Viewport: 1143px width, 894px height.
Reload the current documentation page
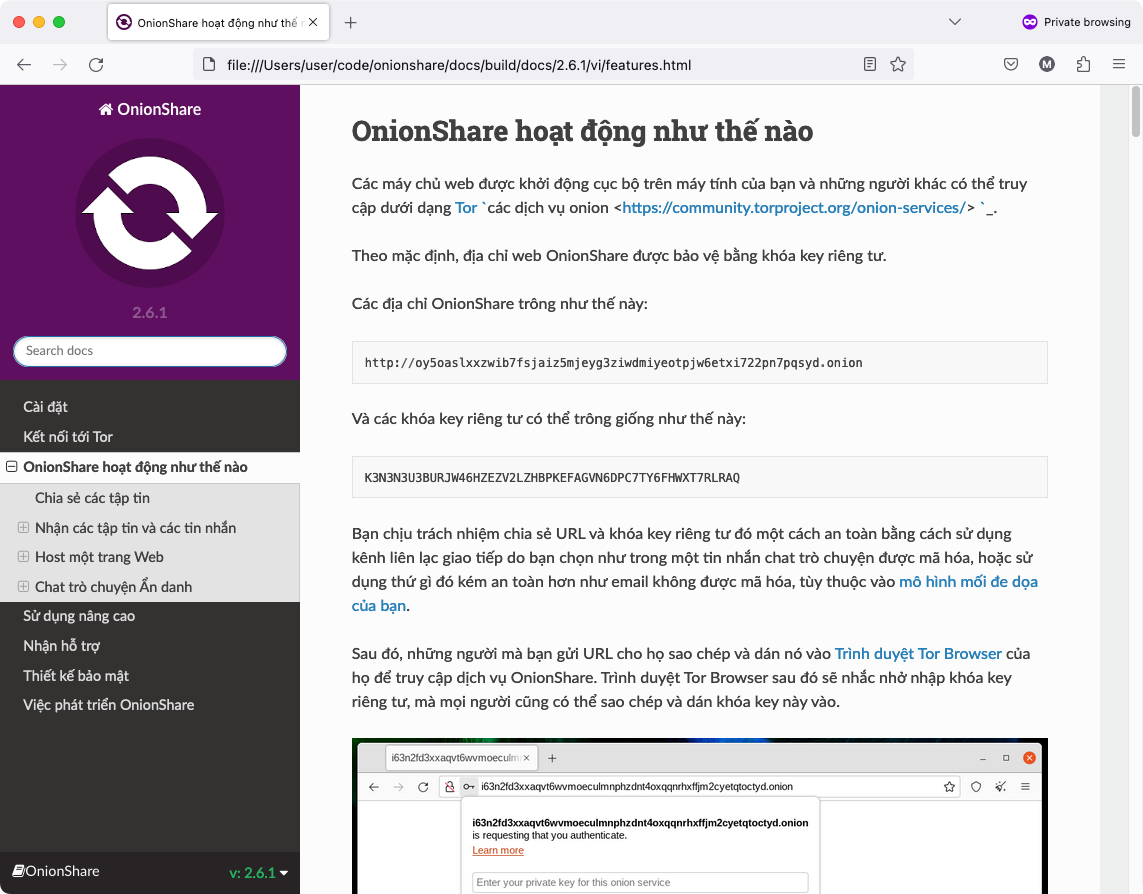click(x=96, y=63)
